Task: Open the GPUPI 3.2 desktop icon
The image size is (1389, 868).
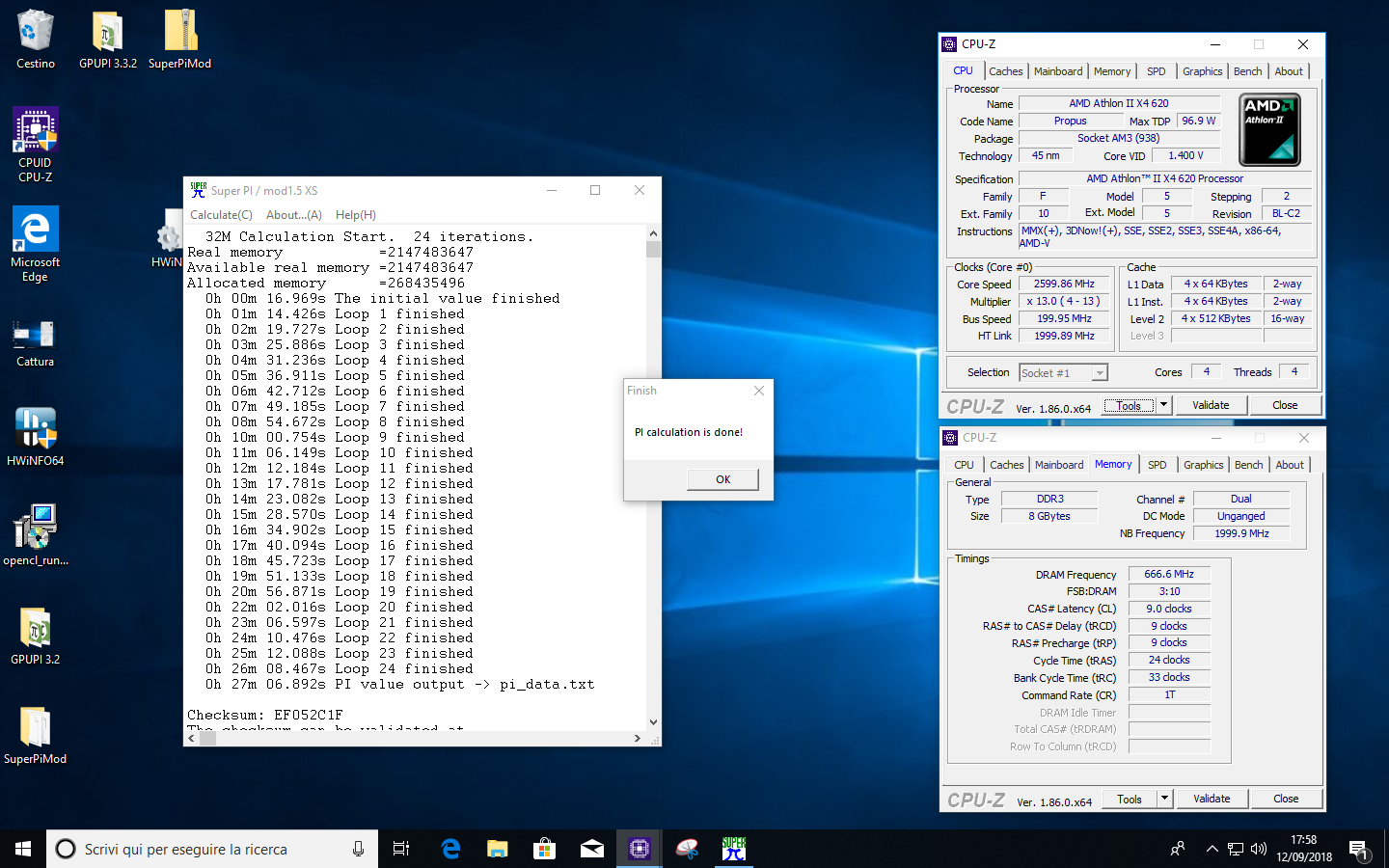Action: (x=36, y=636)
